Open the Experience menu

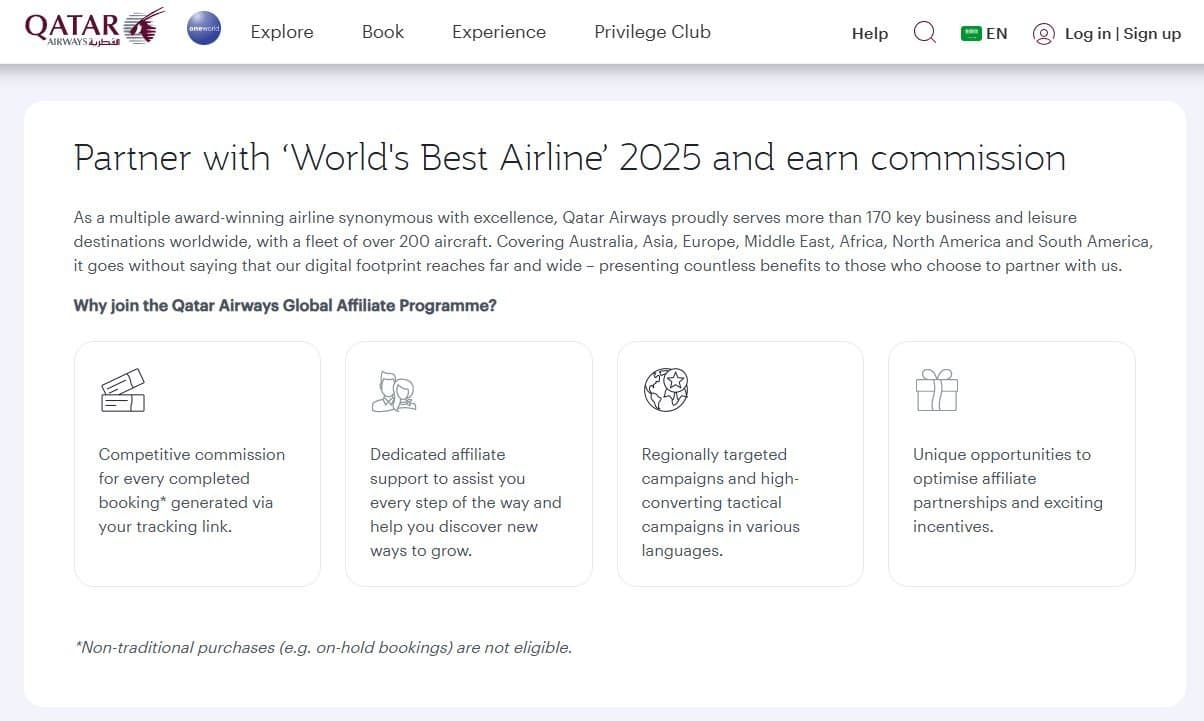[499, 32]
